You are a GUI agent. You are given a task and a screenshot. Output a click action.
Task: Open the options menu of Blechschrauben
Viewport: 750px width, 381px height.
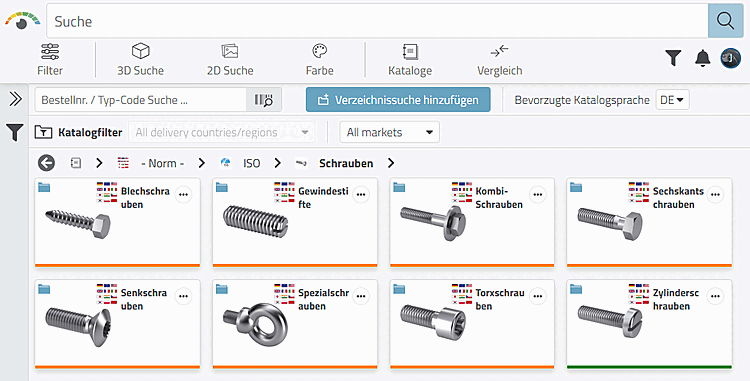[184, 195]
